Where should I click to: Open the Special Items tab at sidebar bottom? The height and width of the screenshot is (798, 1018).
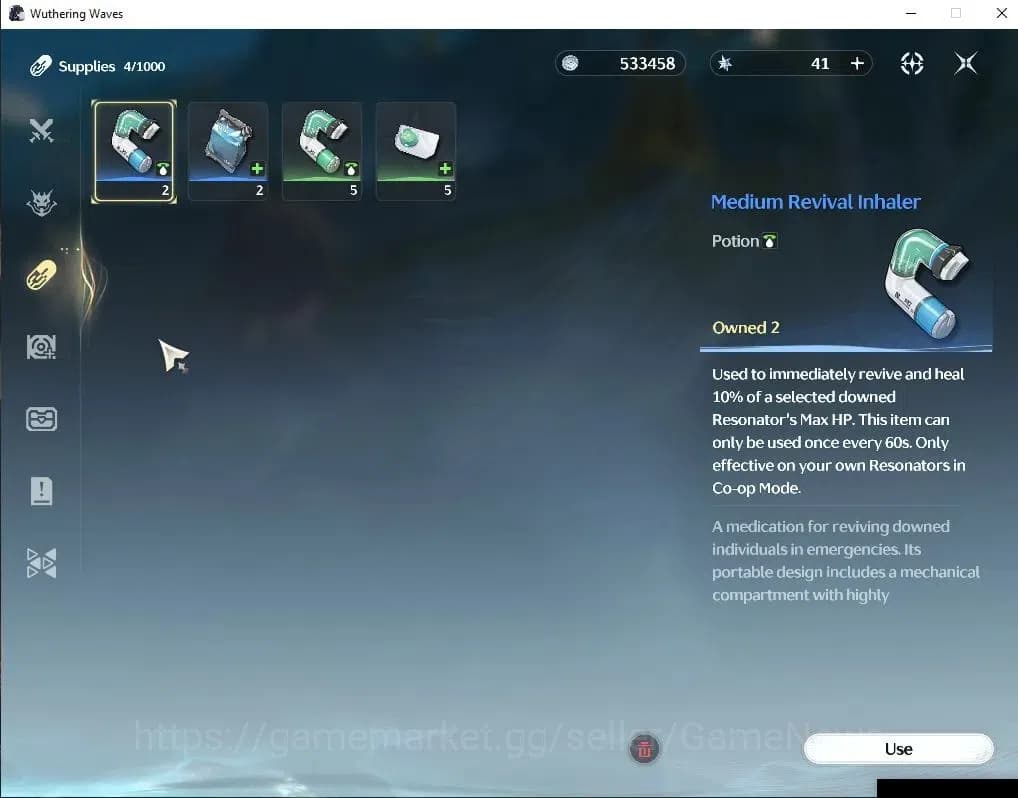[41, 563]
